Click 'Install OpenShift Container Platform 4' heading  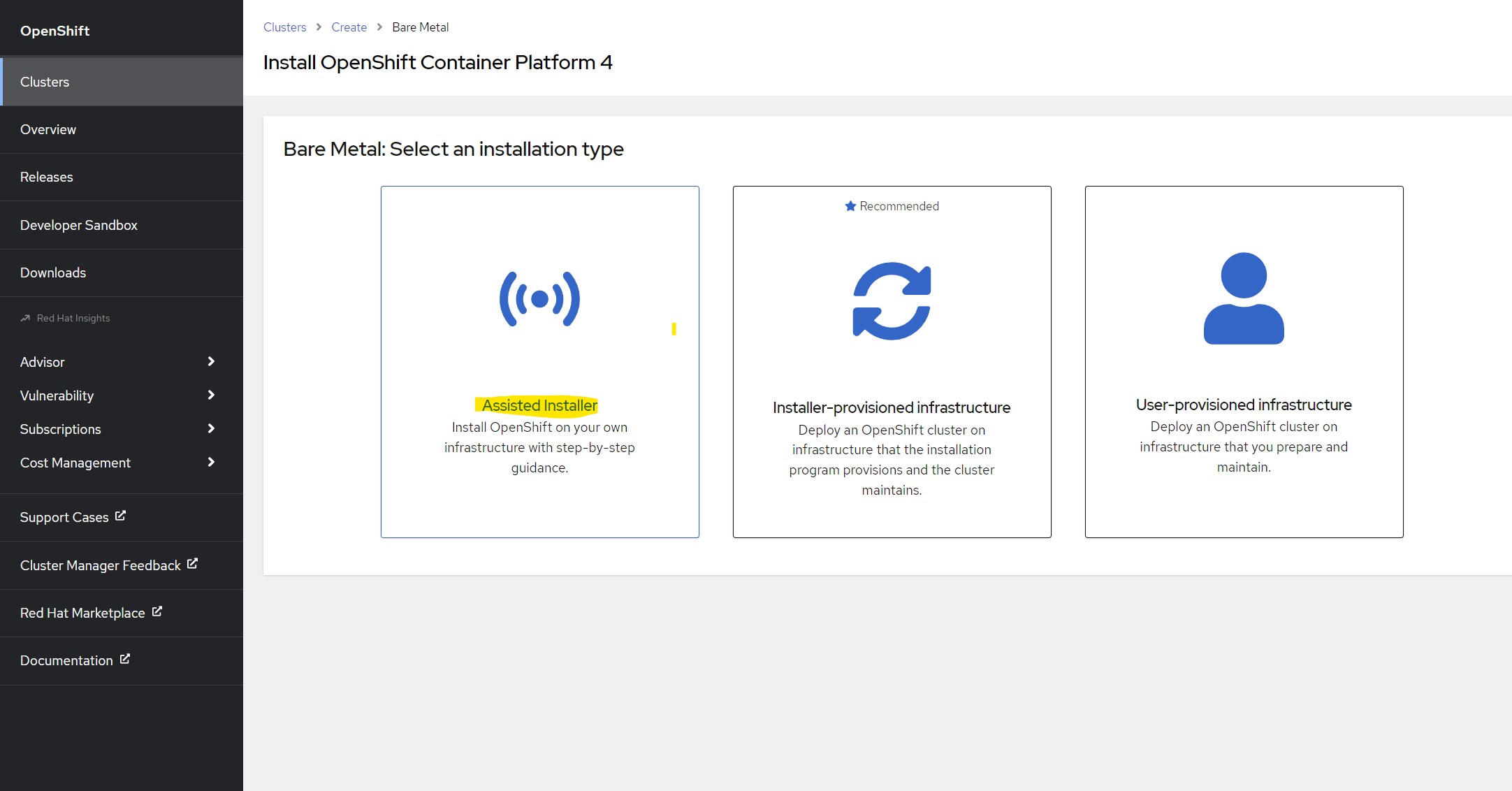(437, 62)
